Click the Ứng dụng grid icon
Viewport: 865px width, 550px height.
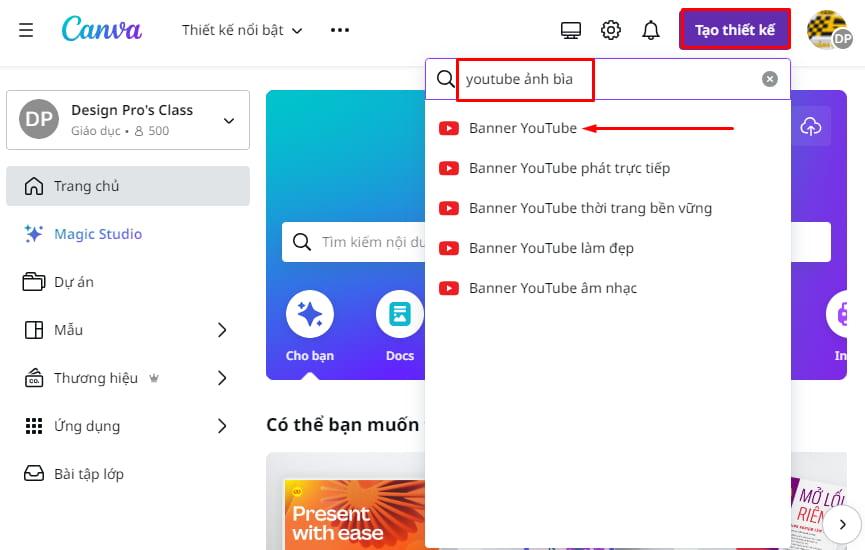click(34, 426)
